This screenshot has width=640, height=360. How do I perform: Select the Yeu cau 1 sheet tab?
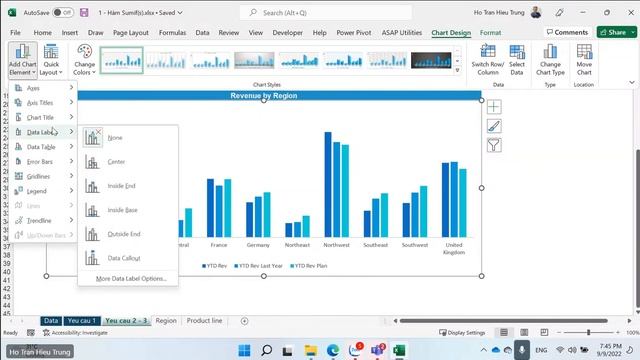pos(82,321)
